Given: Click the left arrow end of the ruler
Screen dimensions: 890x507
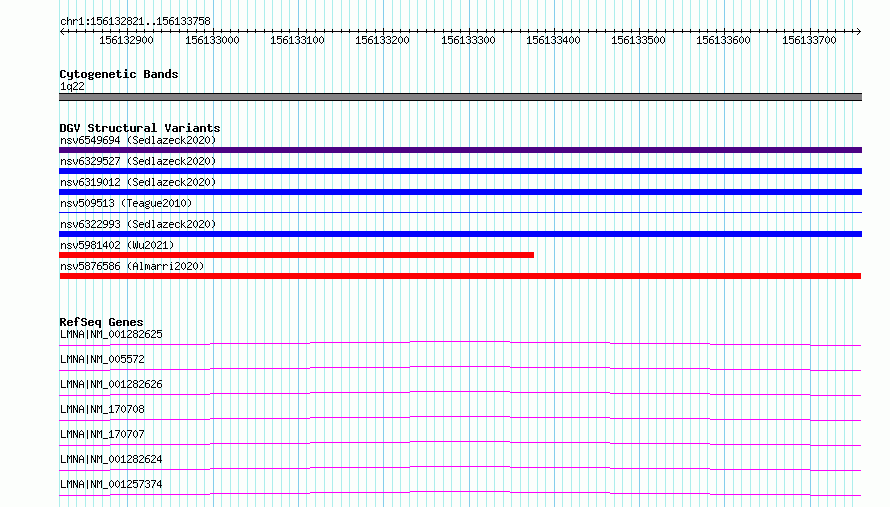Looking at the screenshot, I should 62,31.
